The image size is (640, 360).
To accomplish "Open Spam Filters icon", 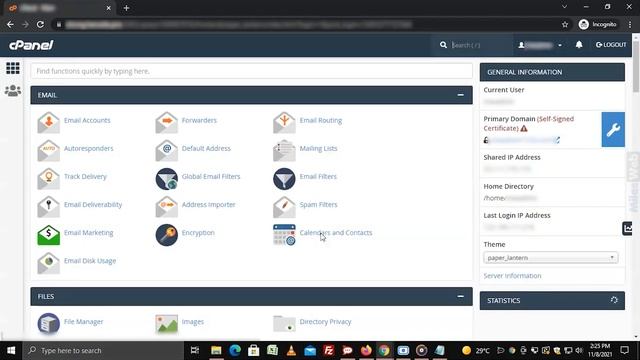I will click(x=284, y=207).
